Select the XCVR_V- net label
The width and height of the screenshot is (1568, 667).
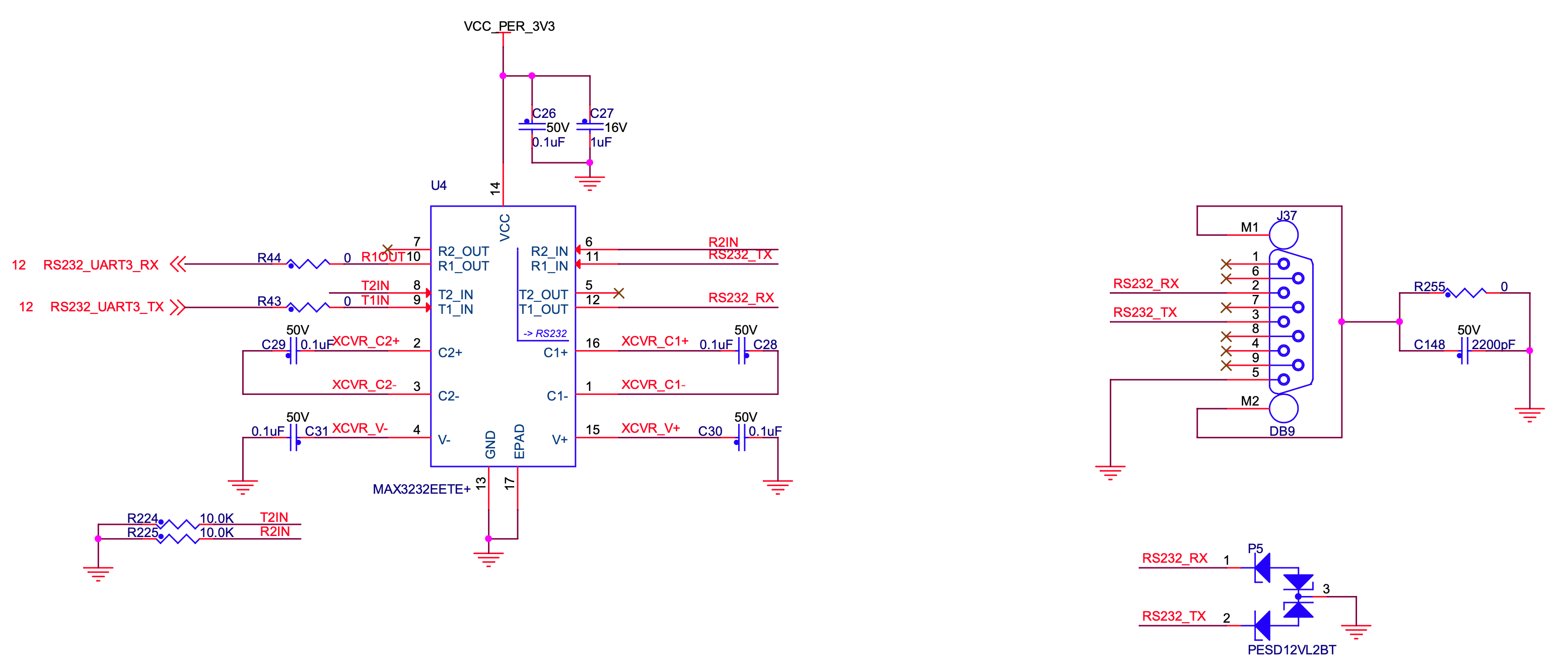click(360, 428)
